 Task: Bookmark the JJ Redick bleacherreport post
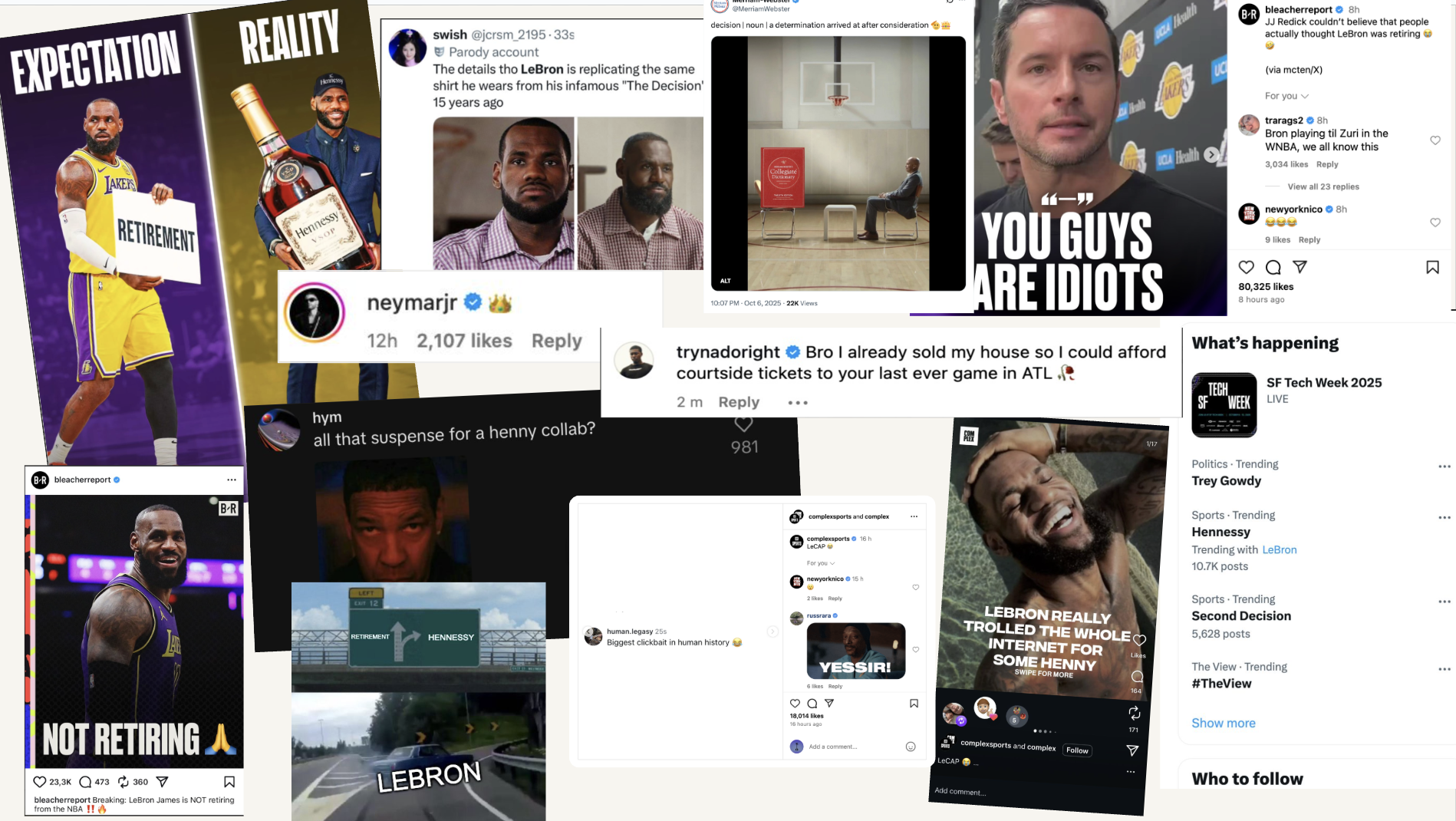[1432, 267]
